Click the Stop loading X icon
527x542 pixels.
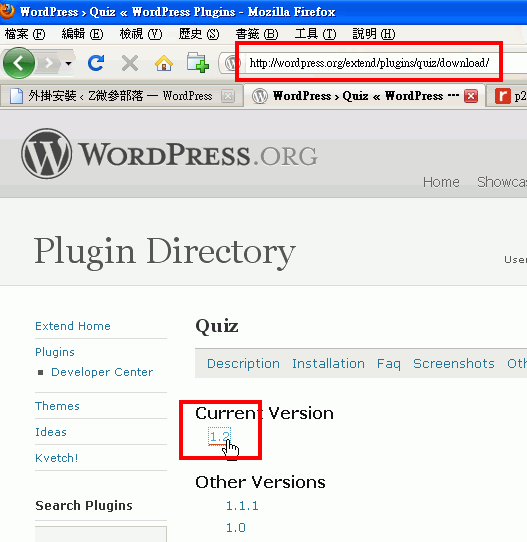pos(130,63)
